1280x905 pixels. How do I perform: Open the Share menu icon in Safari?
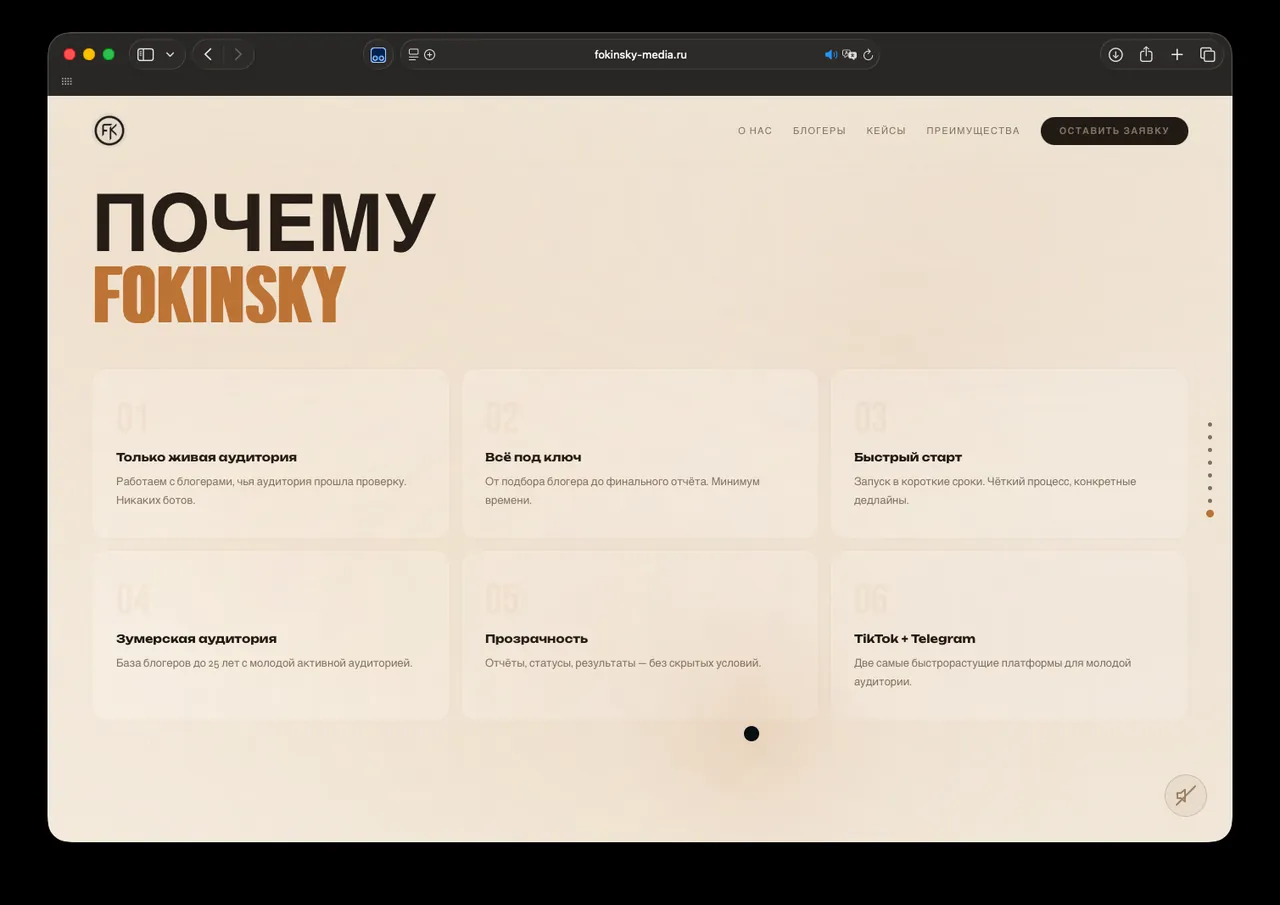click(x=1146, y=54)
